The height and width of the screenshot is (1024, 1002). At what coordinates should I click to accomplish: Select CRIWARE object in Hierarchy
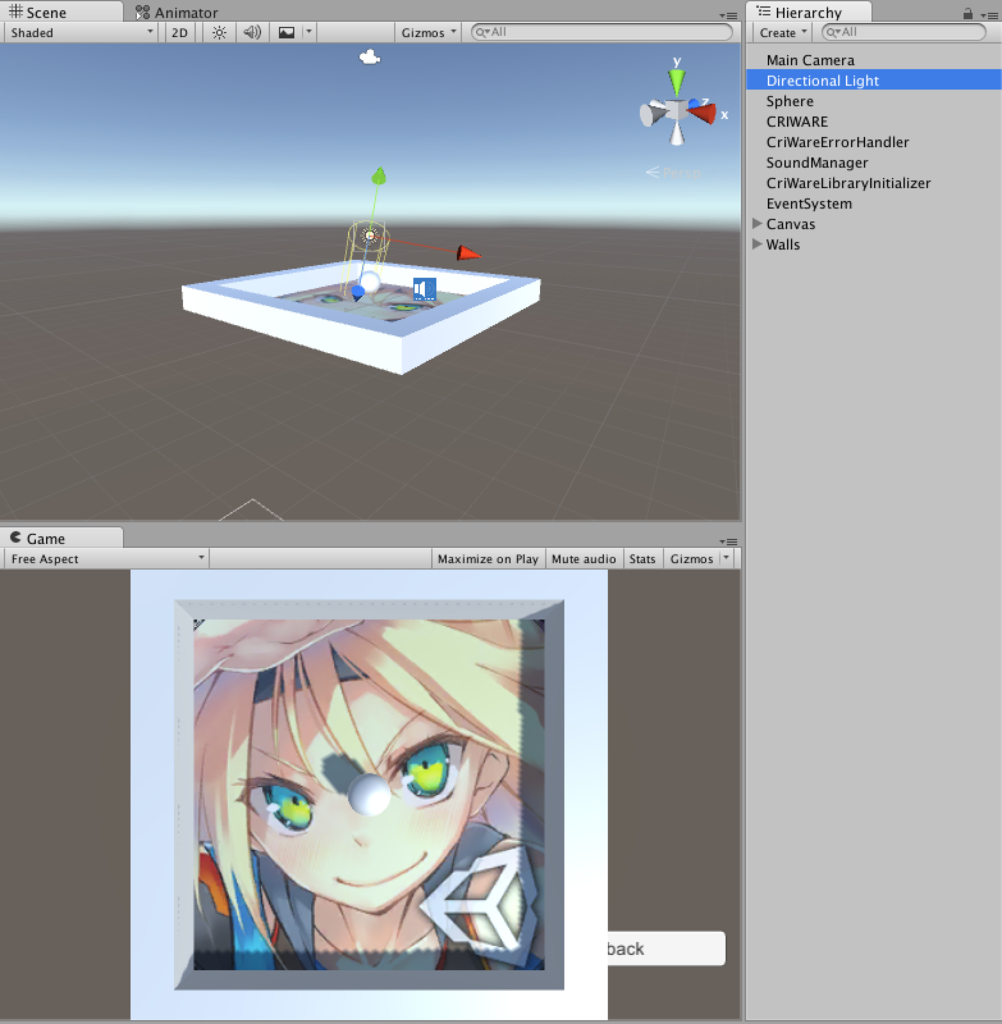[x=874, y=121]
